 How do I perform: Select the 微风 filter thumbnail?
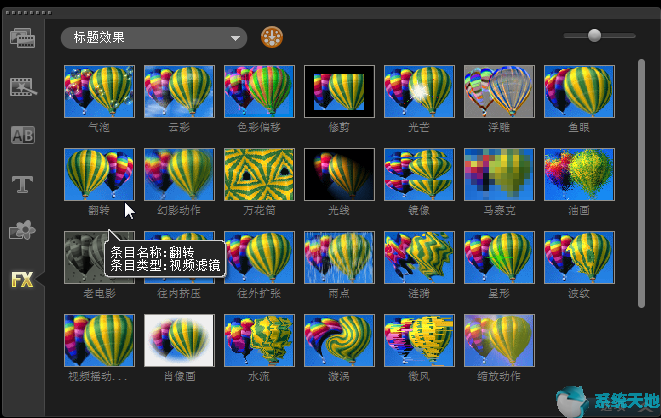tap(419, 340)
